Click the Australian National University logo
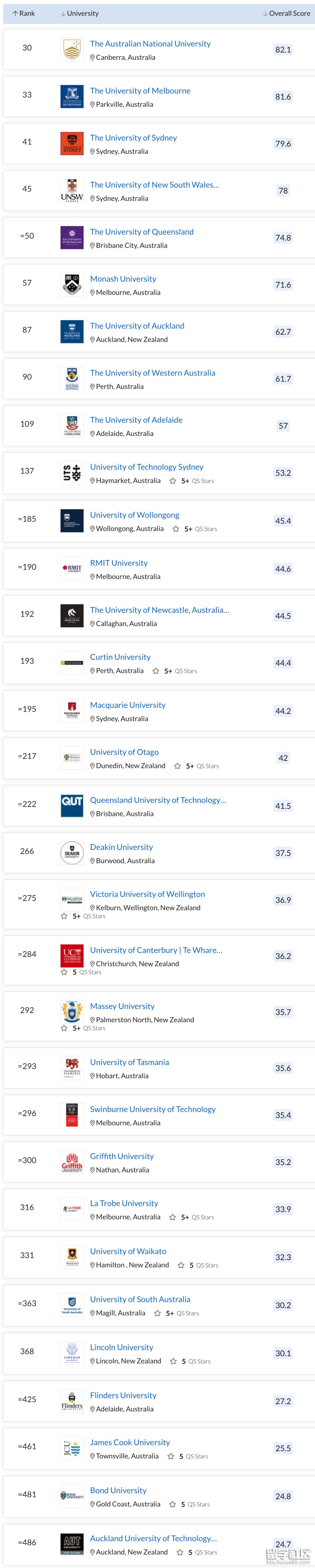Viewport: 315px width, 1568px height. click(x=72, y=50)
